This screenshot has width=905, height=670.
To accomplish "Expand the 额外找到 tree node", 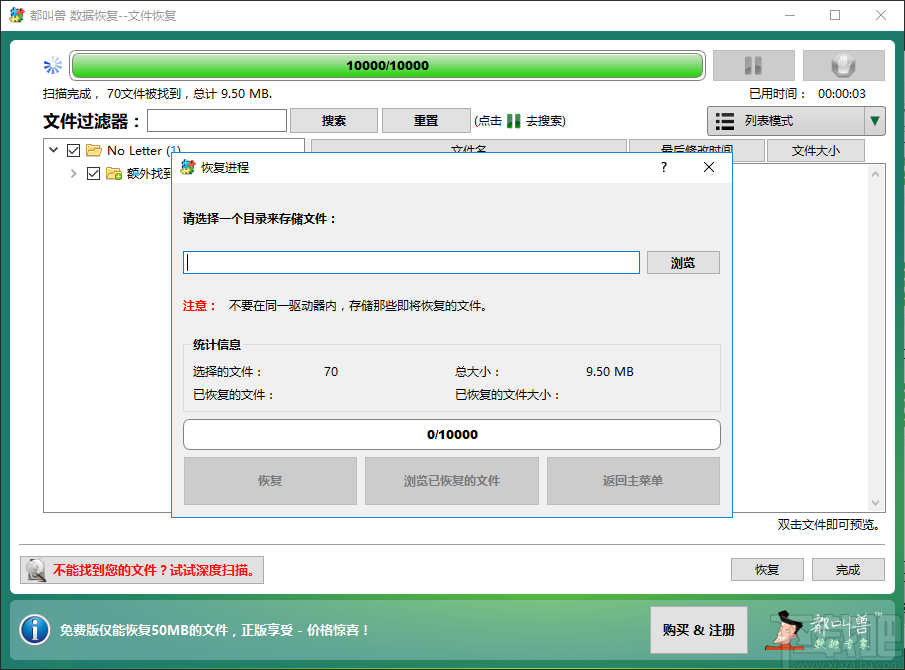I will [x=73, y=173].
